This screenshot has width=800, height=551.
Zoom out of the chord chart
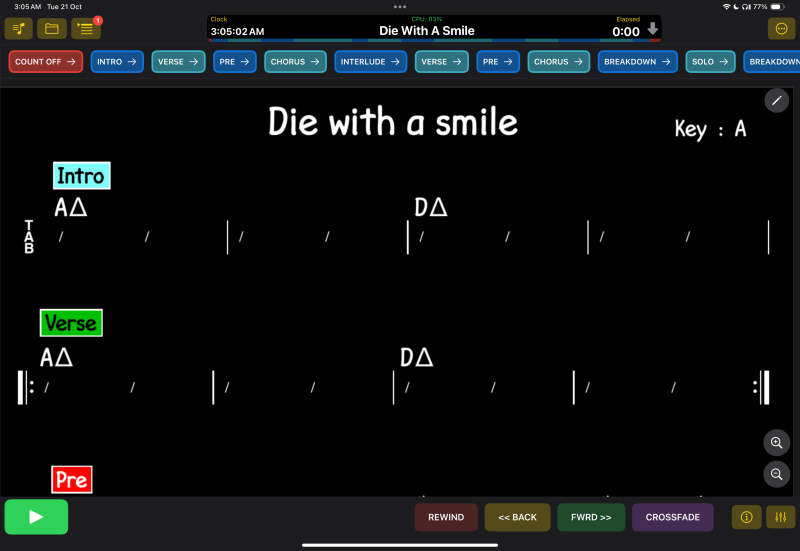pos(776,475)
